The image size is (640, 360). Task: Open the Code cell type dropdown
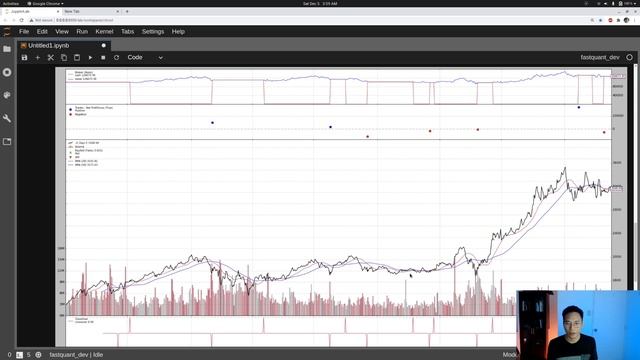pos(145,58)
